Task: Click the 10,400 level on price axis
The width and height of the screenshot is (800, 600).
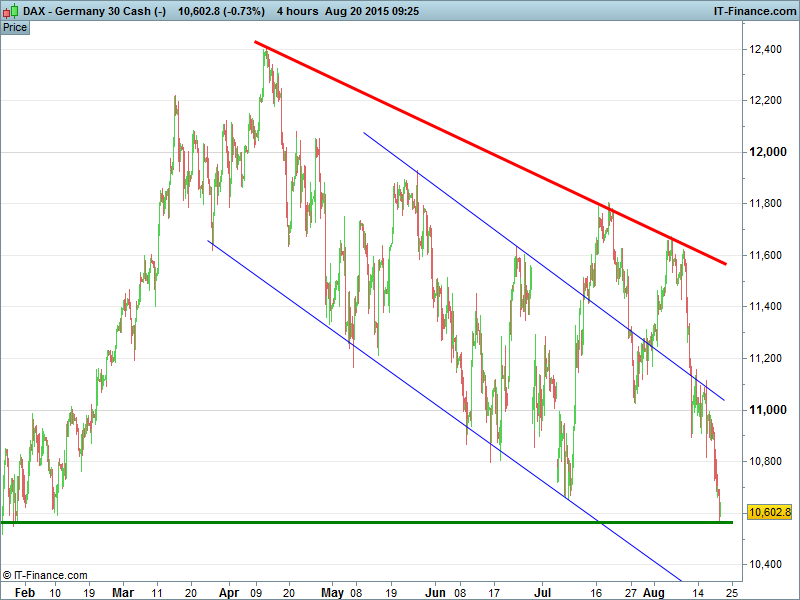Action: [766, 565]
